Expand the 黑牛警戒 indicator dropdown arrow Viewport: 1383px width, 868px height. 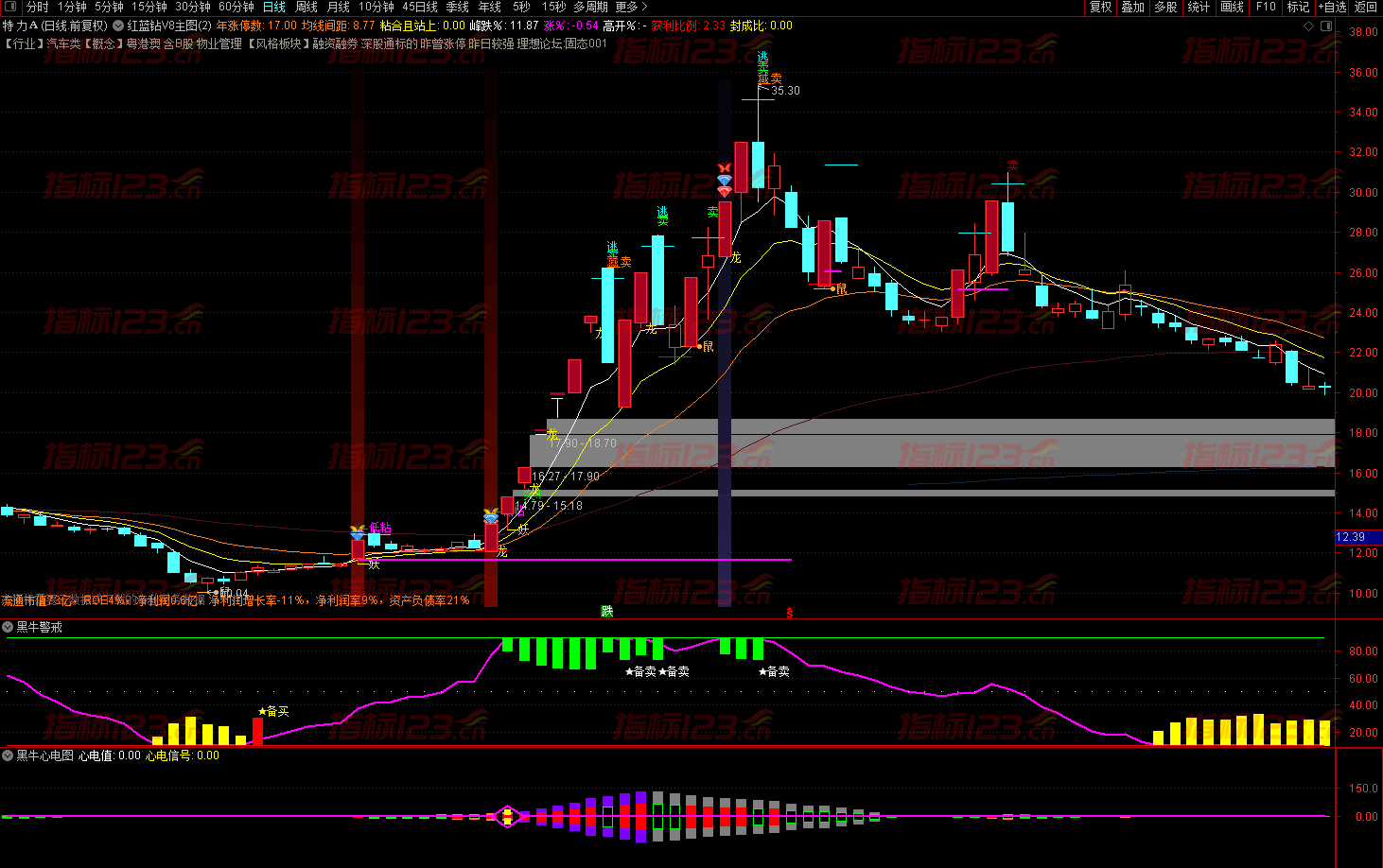8,627
